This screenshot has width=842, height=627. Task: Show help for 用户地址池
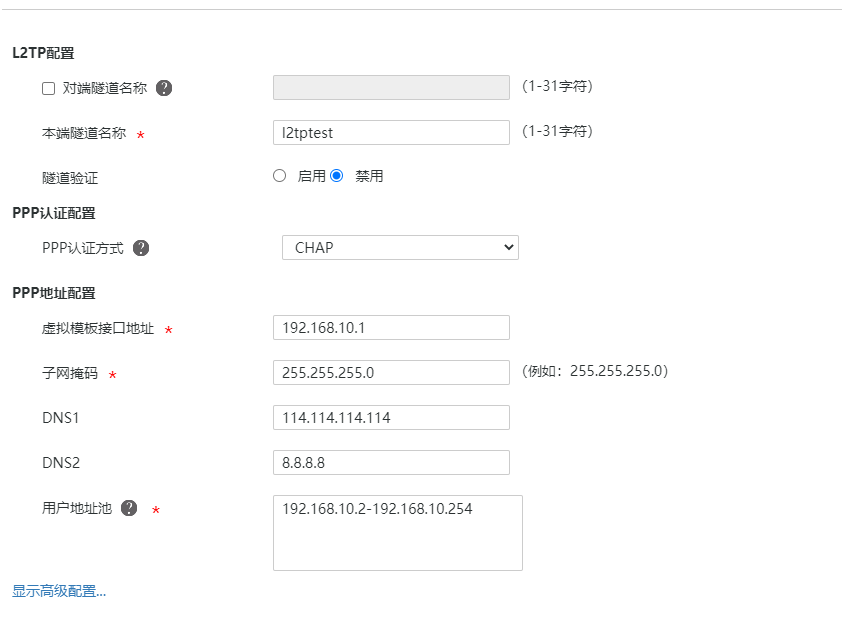129,508
